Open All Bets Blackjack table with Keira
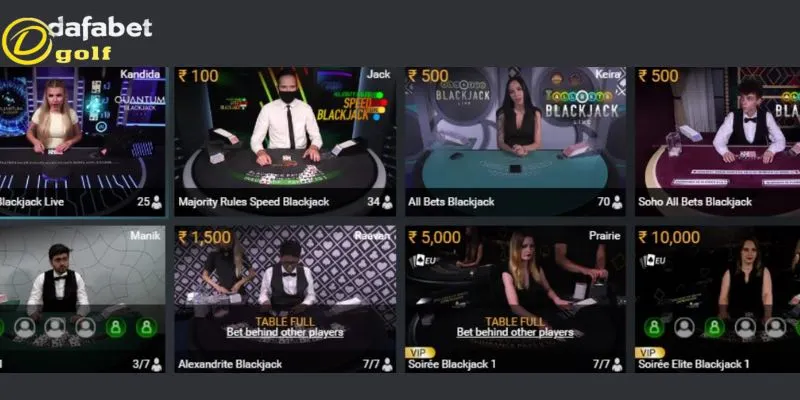Image resolution: width=800 pixels, height=400 pixels. point(515,141)
